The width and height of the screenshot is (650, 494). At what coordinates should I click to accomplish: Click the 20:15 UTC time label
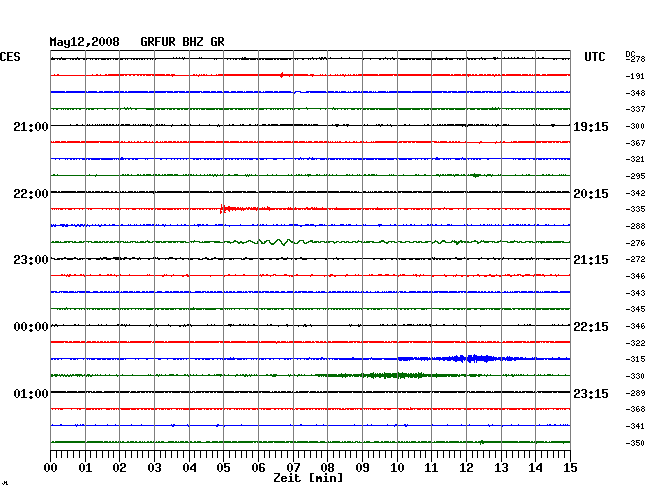591,194
